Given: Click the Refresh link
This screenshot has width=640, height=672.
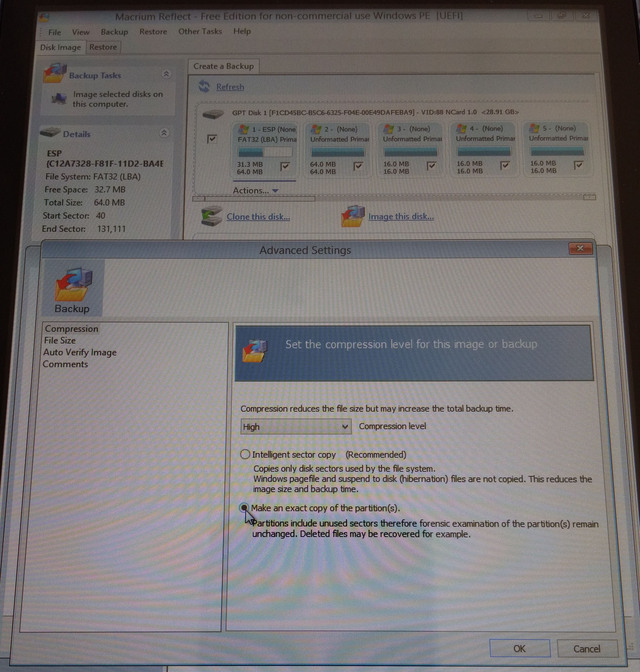Looking at the screenshot, I should (230, 87).
